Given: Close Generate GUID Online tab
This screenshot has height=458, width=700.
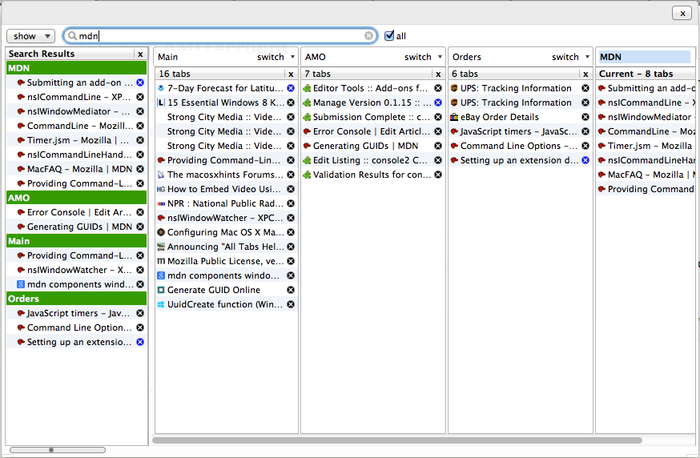Looking at the screenshot, I should click(x=291, y=290).
